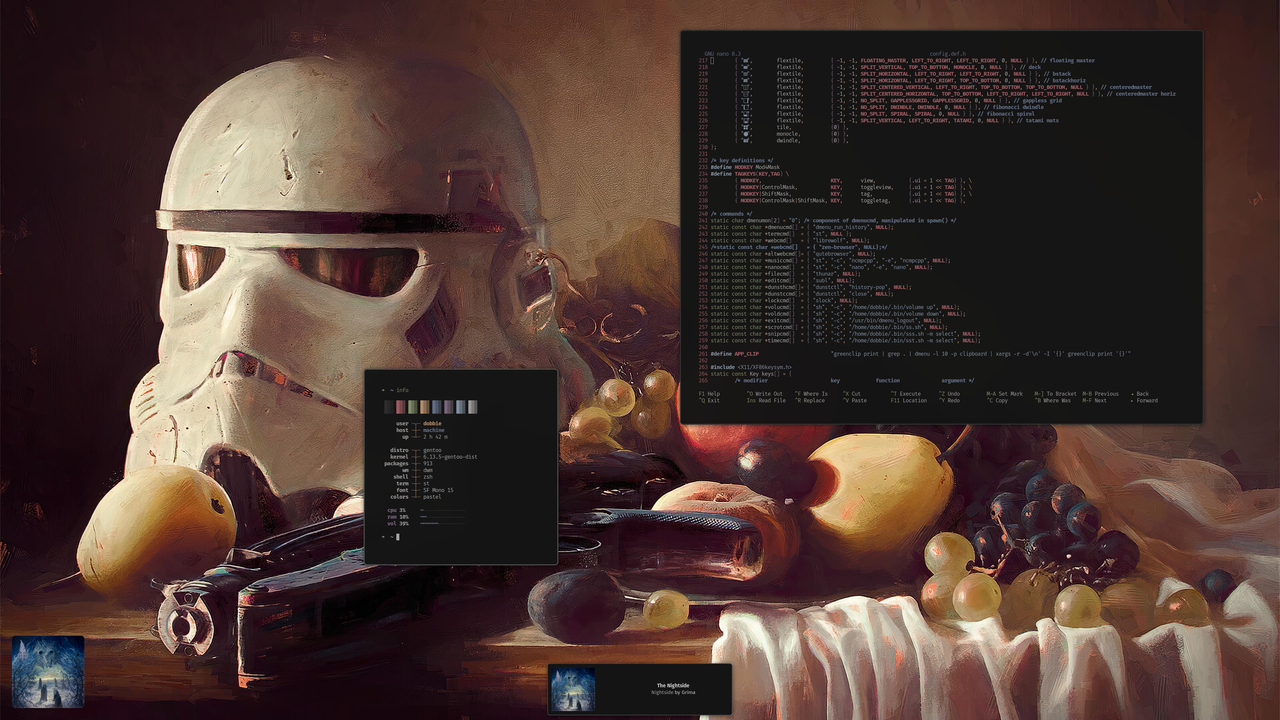Click 'GNU nano 8.3' header text
This screenshot has width=1280, height=720.
coord(723,54)
